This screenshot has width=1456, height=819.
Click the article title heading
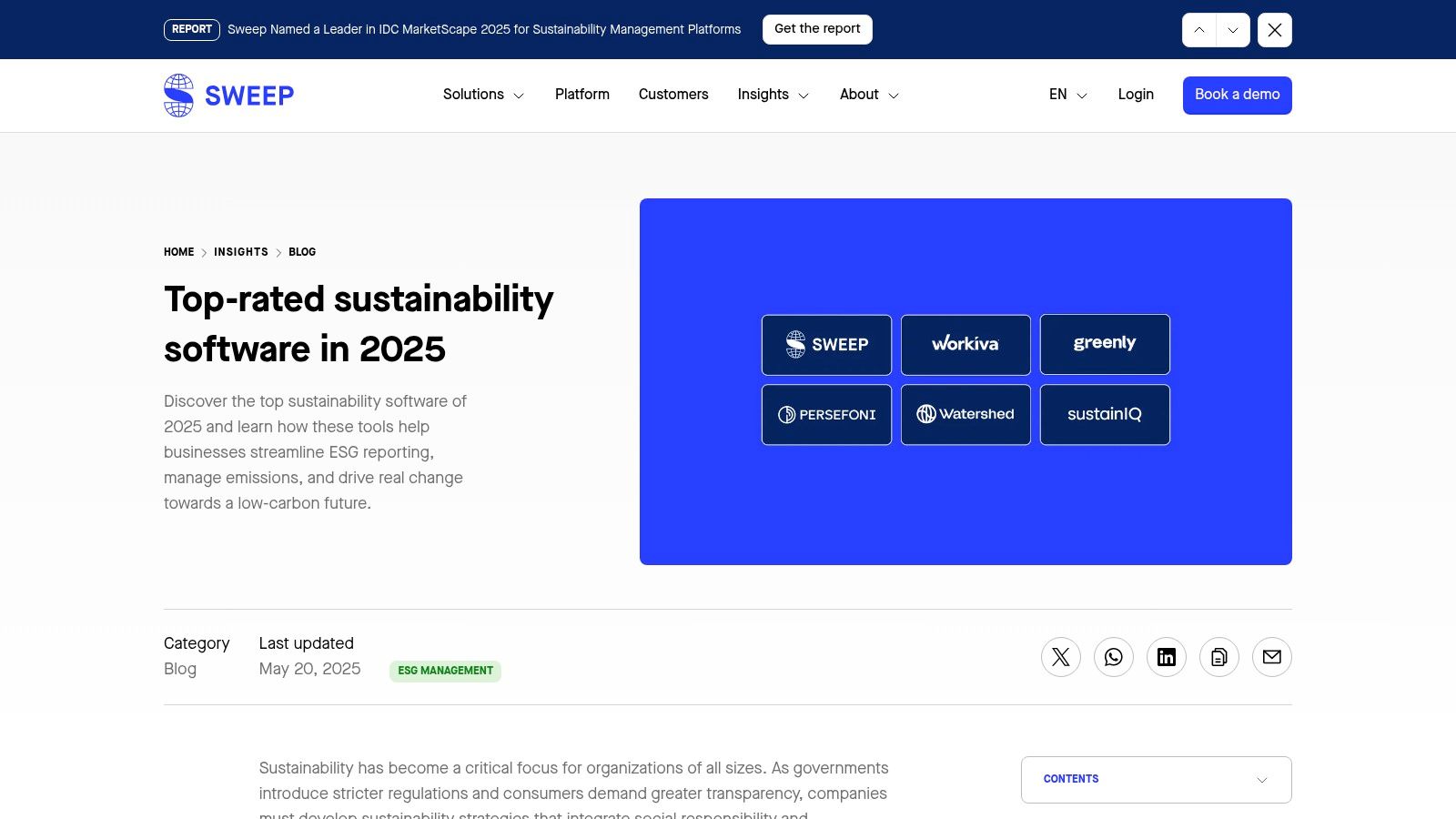point(359,324)
